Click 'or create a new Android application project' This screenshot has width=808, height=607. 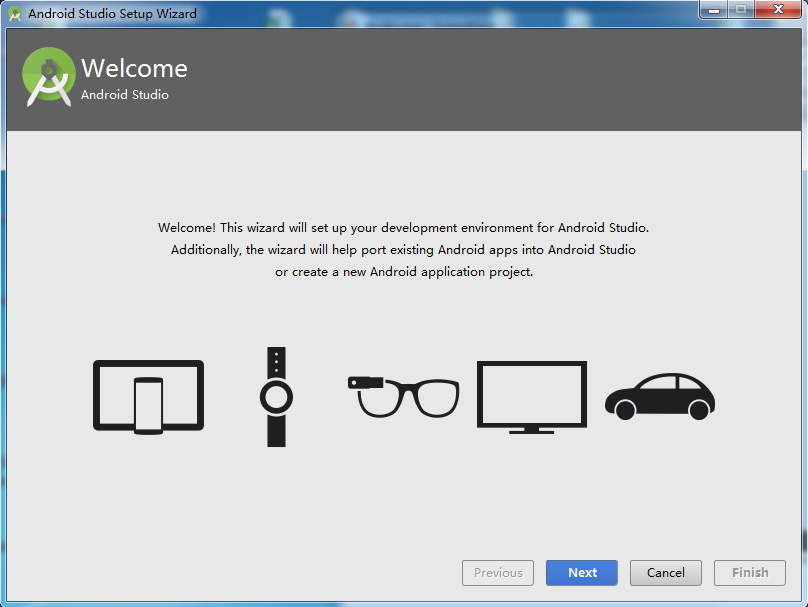pos(404,272)
